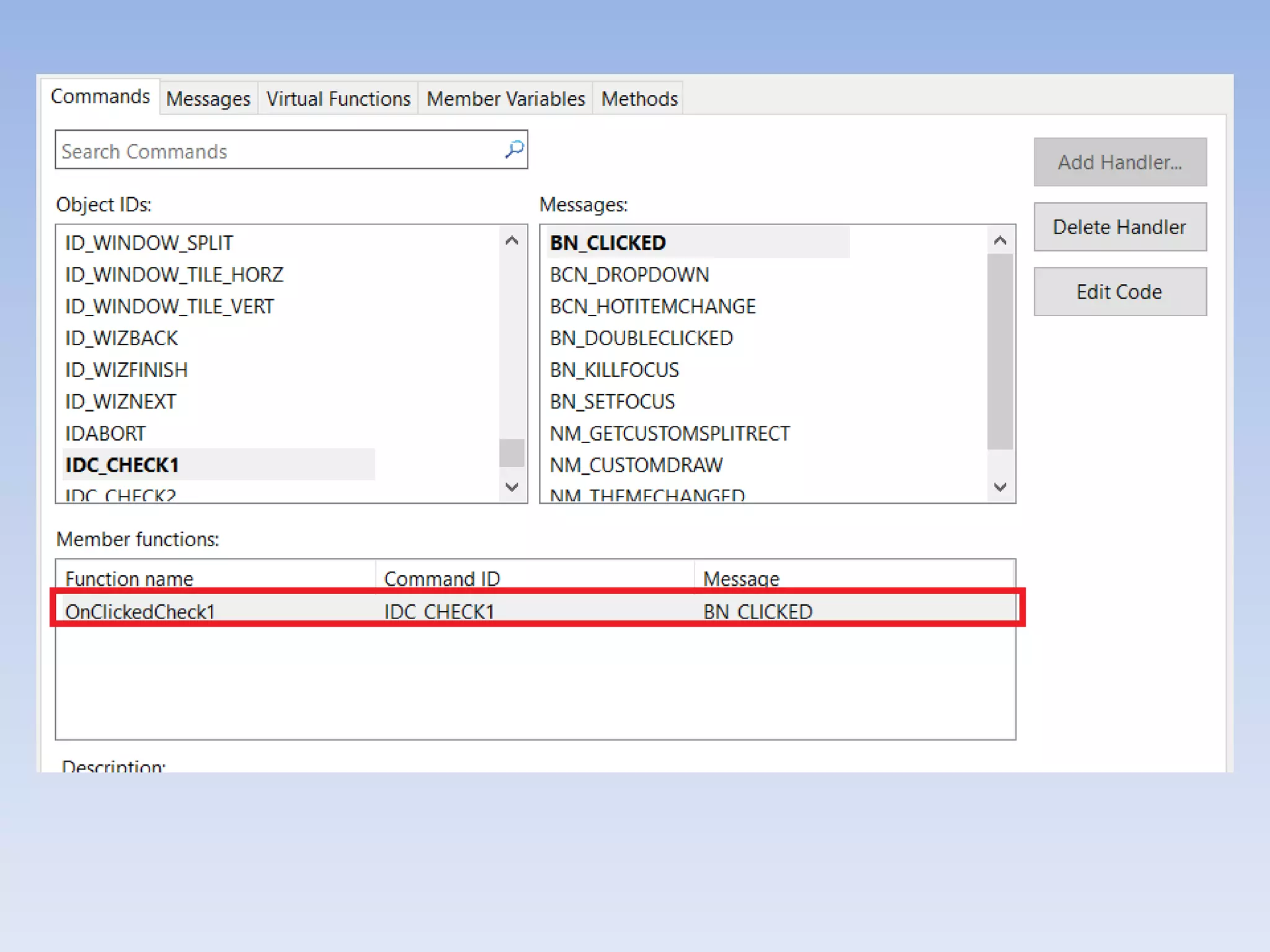Viewport: 1270px width, 952px height.
Task: Choose IDABORT from Object IDs list
Action: point(105,433)
